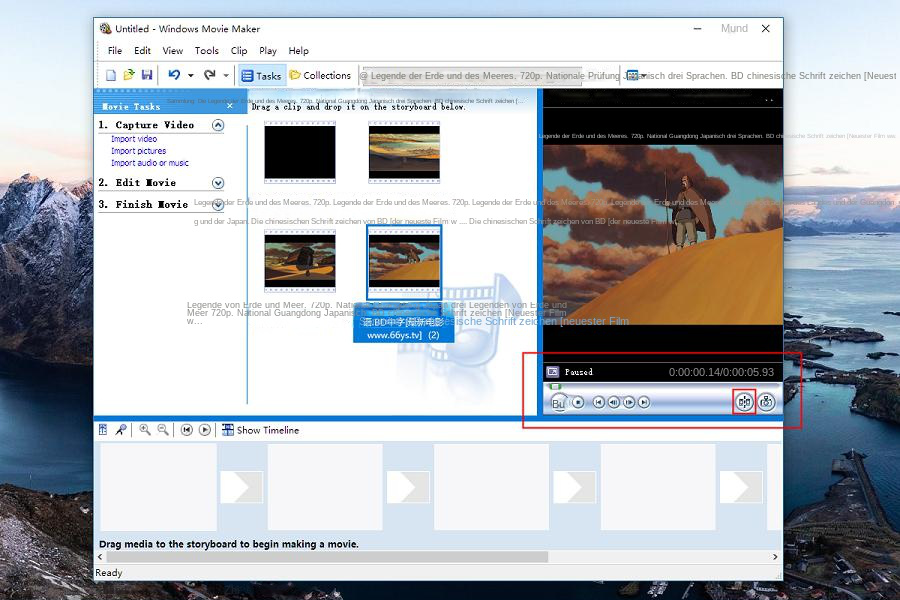Expand the Finish Movie section

pos(218,204)
